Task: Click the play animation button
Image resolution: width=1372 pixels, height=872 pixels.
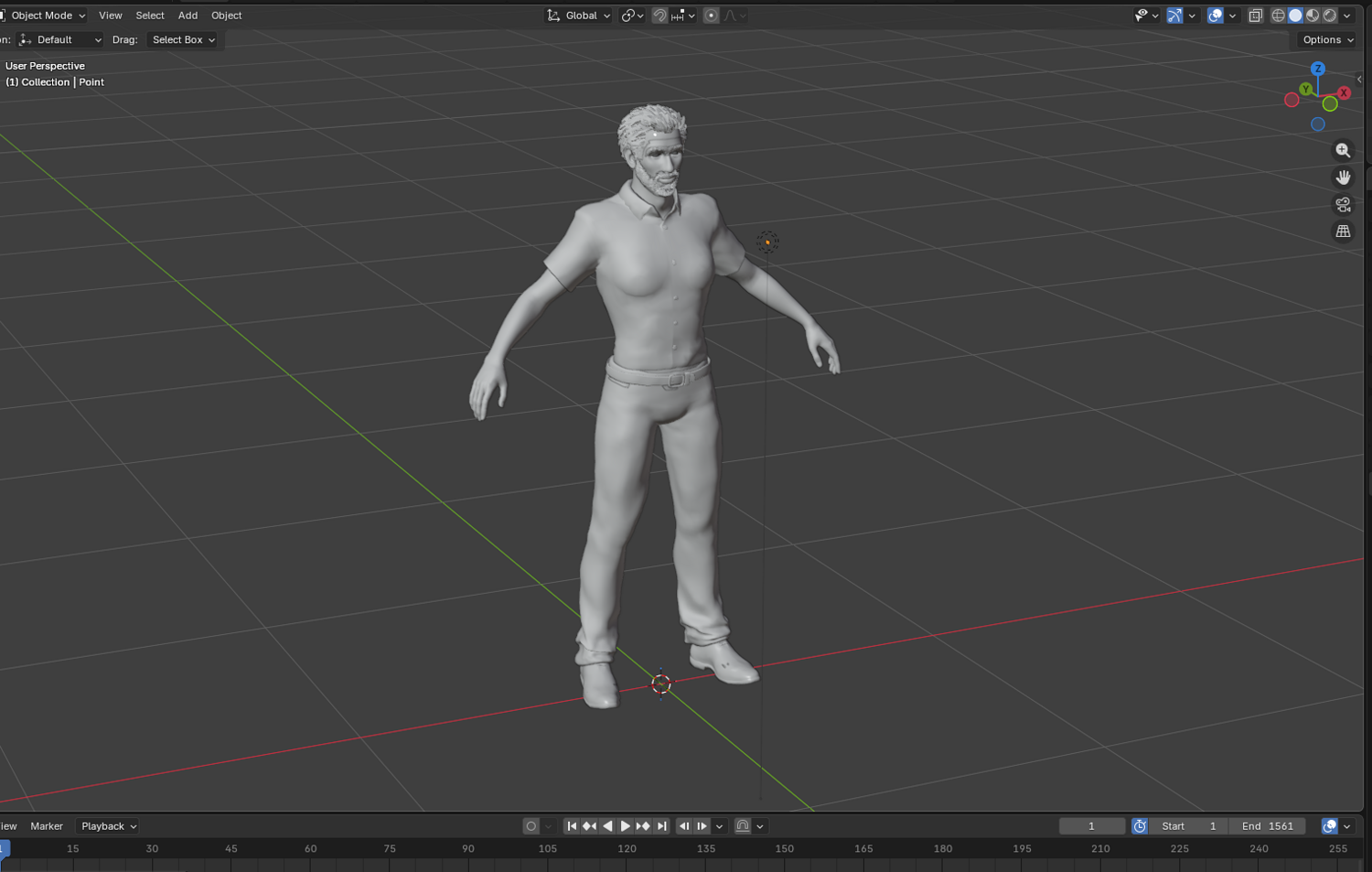Action: (x=626, y=826)
